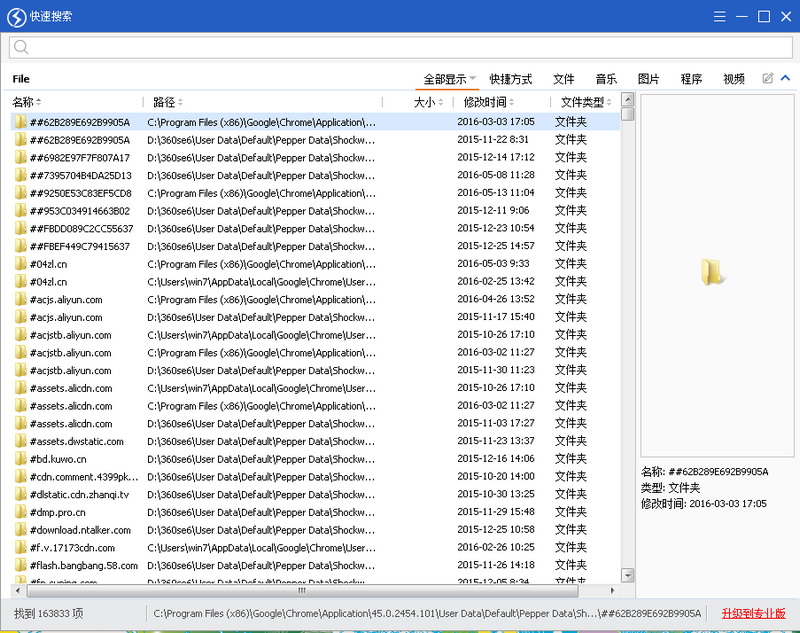Select the #assets.dwstatic.com folder row
The image size is (800, 633).
[x=77, y=441]
